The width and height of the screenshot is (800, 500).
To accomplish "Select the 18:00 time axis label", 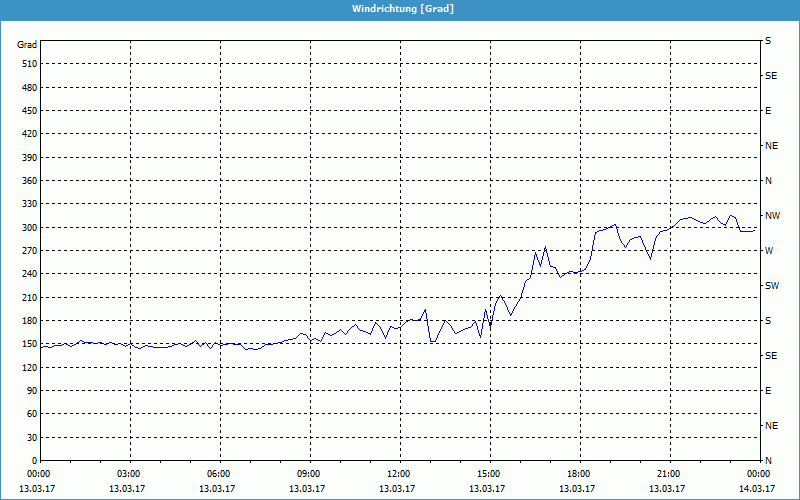I will pos(578,474).
